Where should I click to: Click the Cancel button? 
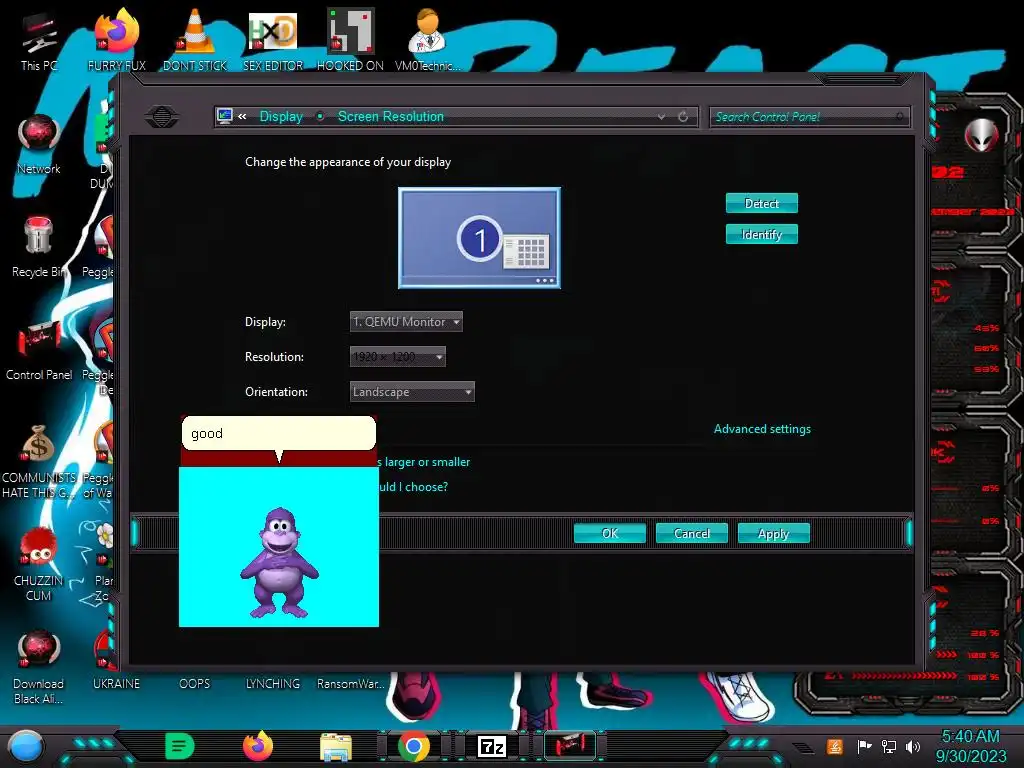[692, 534]
